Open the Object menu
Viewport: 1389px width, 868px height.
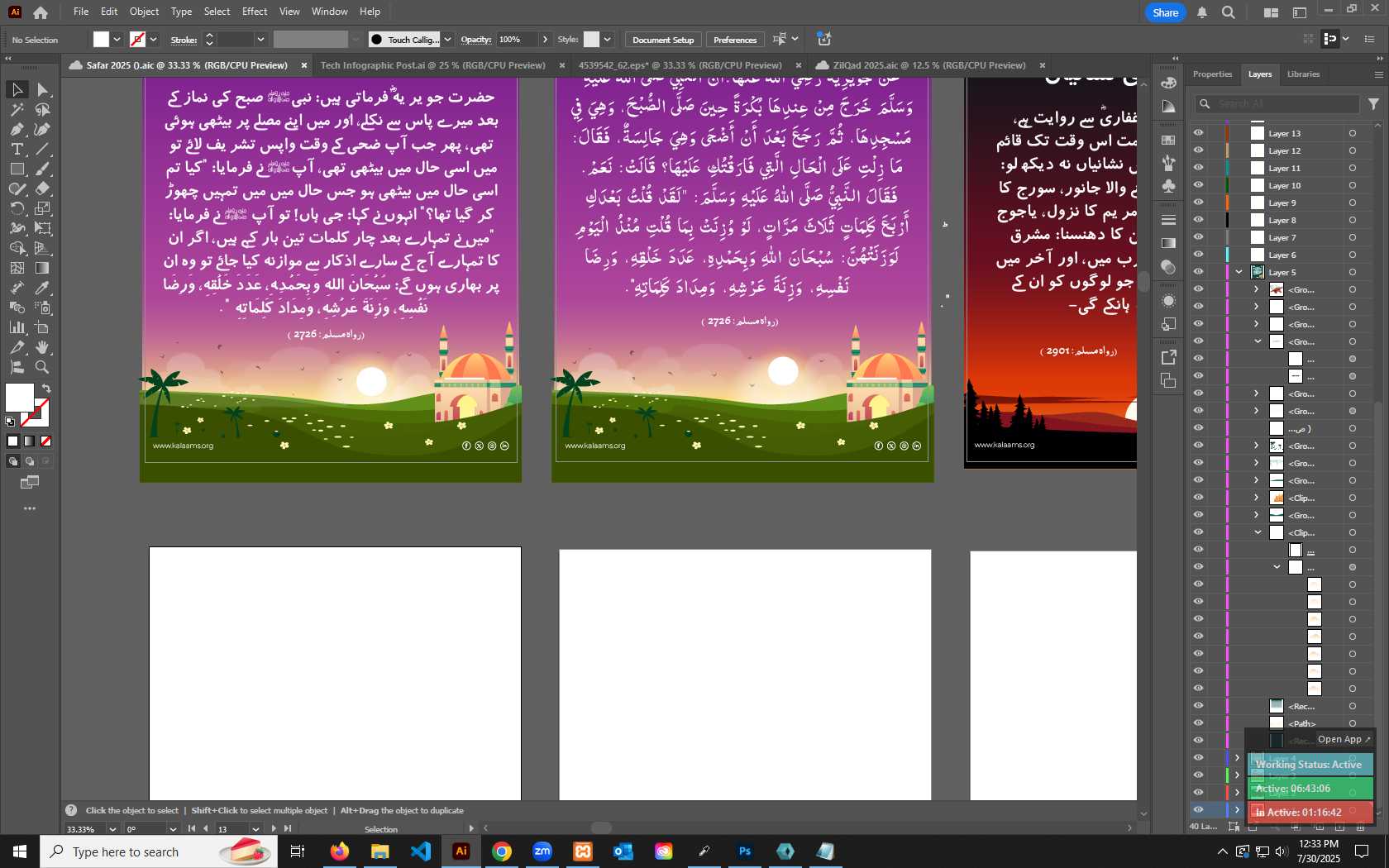[144, 12]
